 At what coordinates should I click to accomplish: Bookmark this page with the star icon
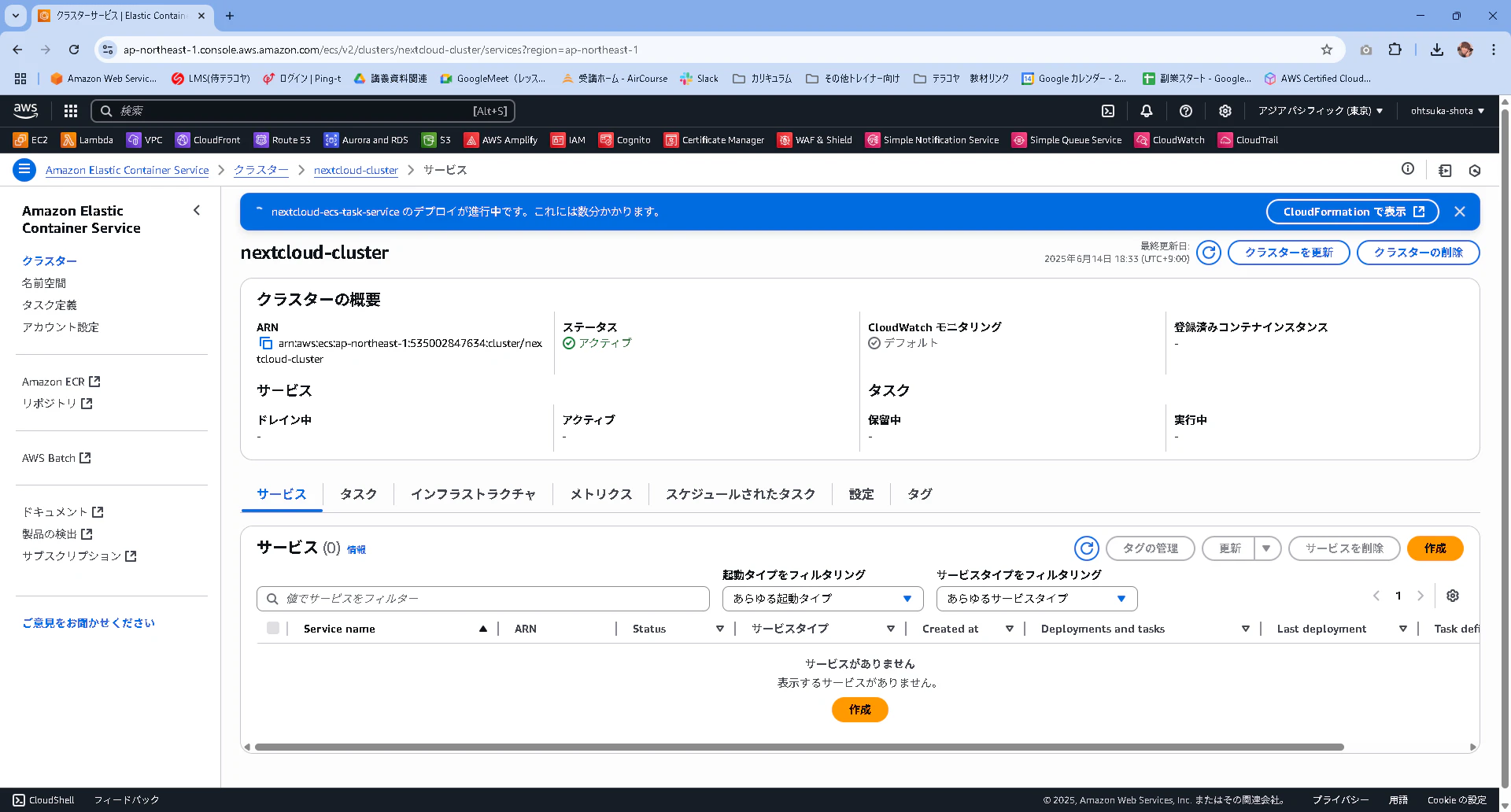click(1327, 50)
